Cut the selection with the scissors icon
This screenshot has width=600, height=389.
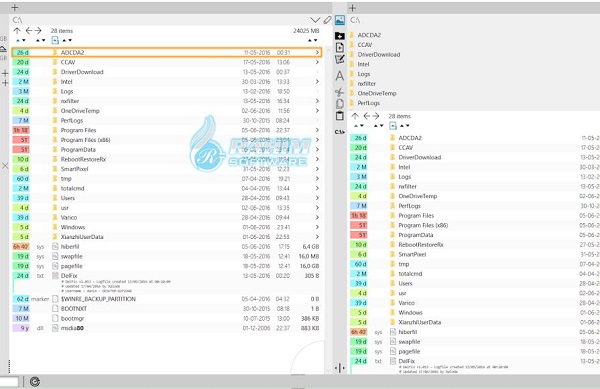point(339,92)
